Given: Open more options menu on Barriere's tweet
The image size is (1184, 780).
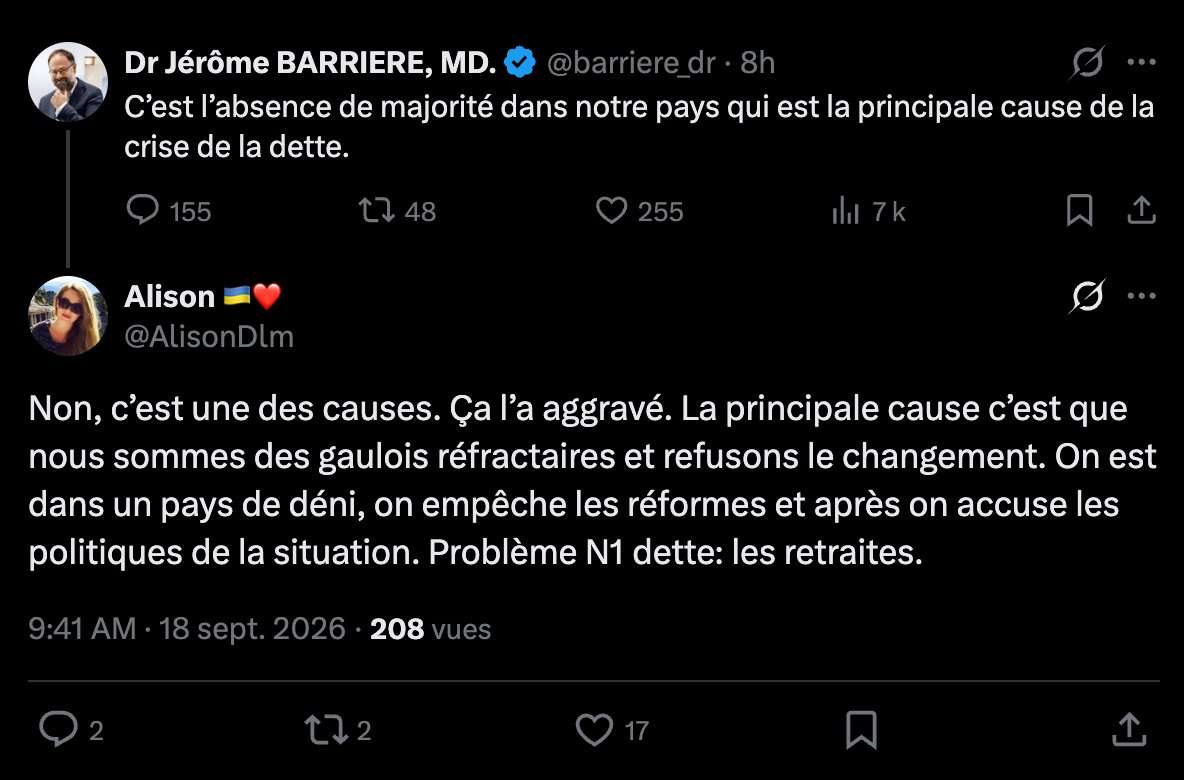Looking at the screenshot, I should [1142, 62].
